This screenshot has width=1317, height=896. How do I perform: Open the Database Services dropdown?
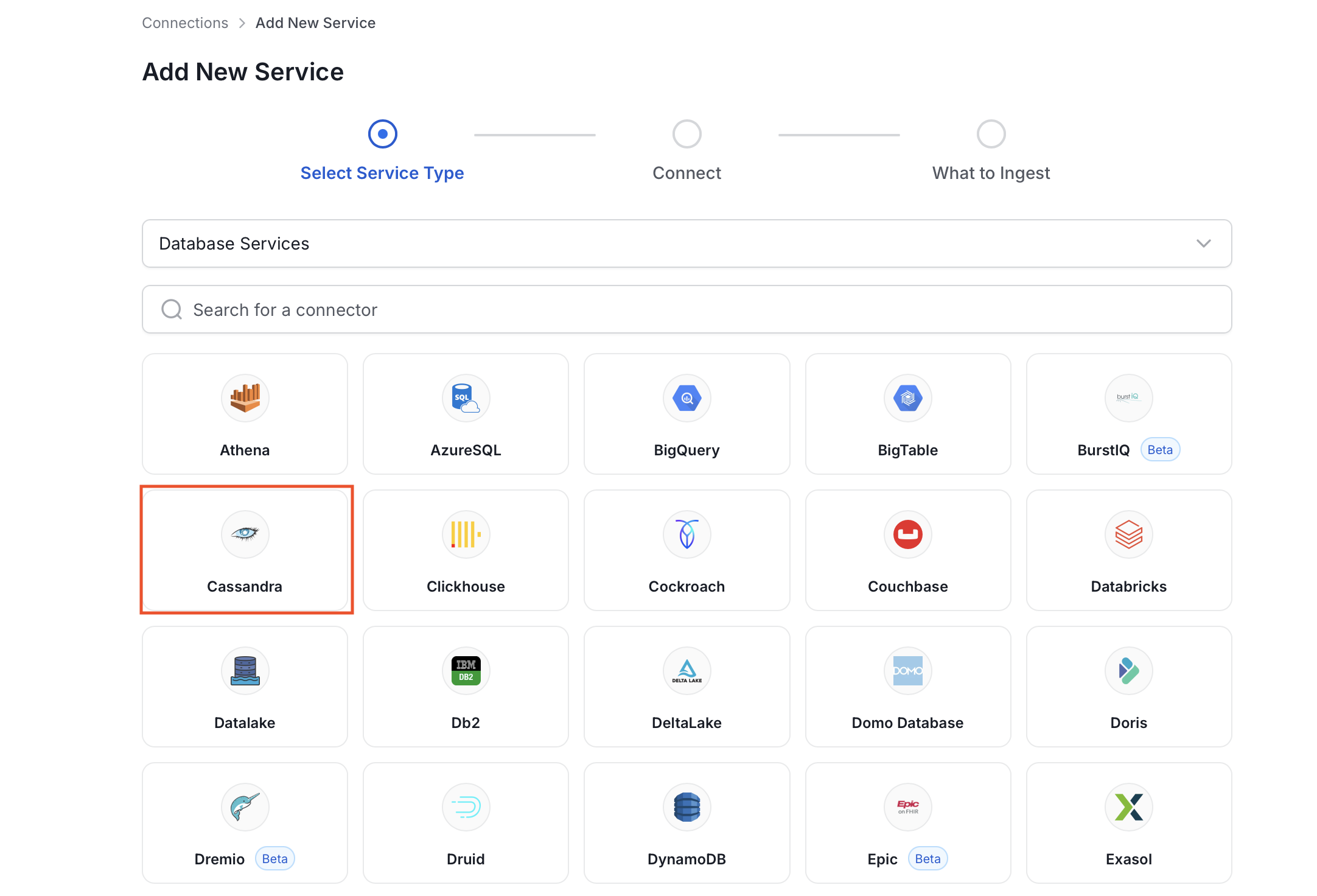pos(687,243)
